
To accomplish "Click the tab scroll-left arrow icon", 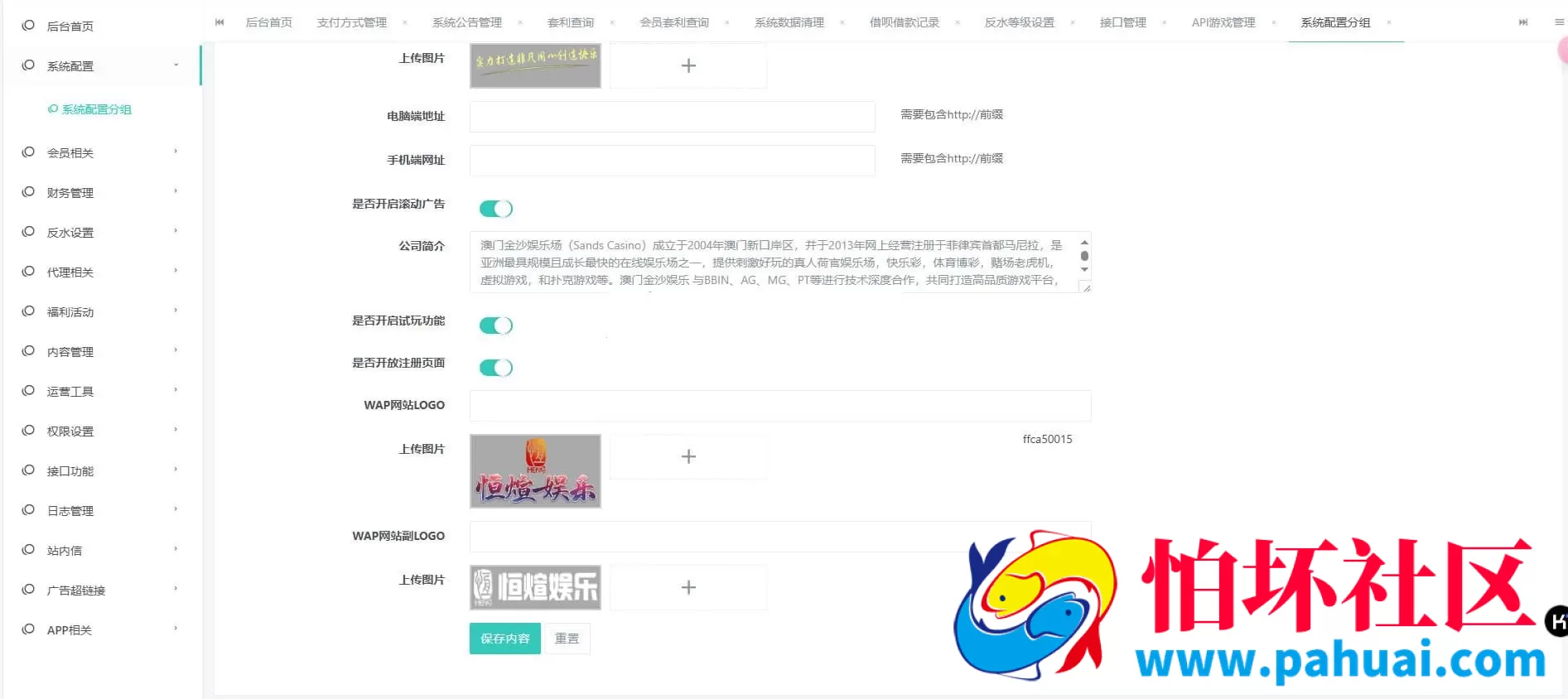I will [x=220, y=22].
